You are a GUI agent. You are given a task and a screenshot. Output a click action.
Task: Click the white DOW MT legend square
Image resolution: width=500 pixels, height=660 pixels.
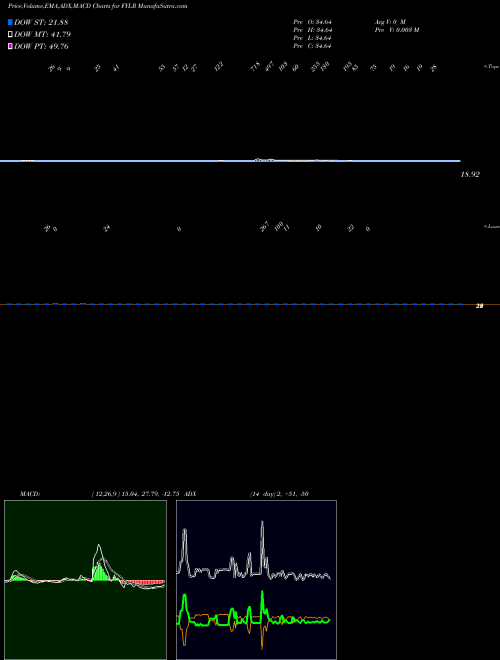tap(10, 34)
